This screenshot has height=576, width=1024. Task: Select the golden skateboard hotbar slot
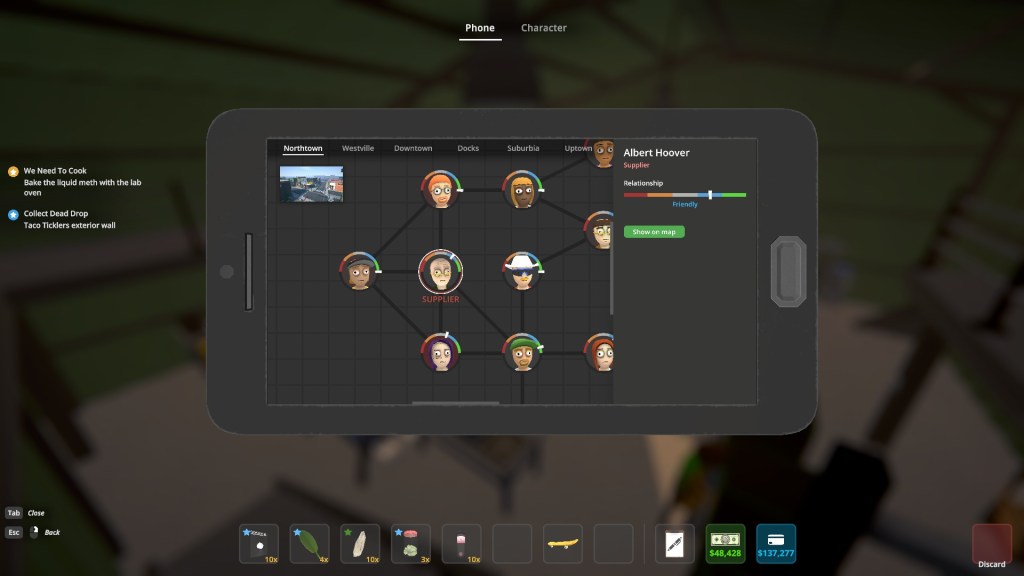click(563, 543)
